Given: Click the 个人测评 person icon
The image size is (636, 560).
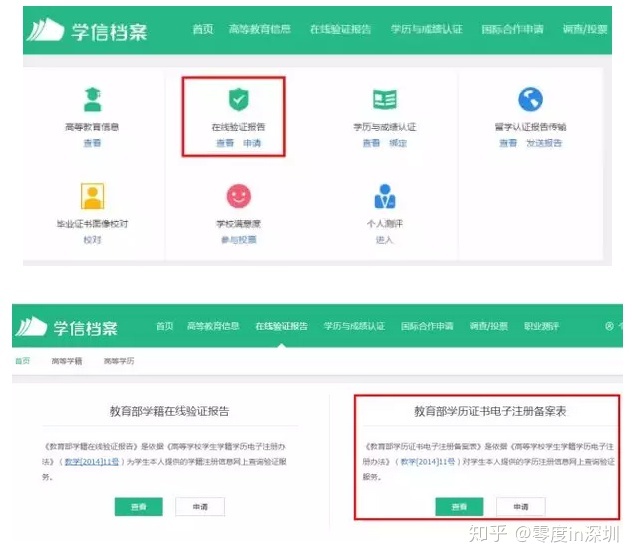Looking at the screenshot, I should 385,196.
